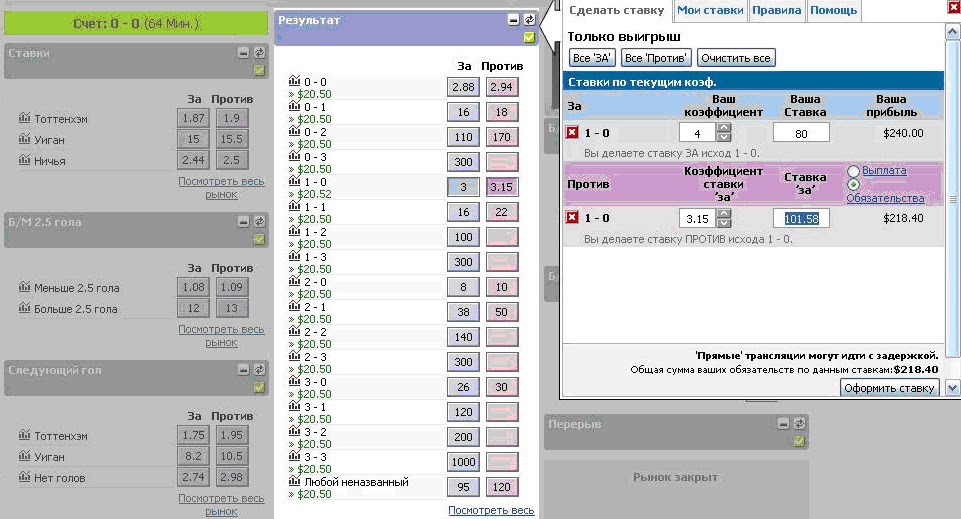The height and width of the screenshot is (519, 961).
Task: Open chart icon for score 1 - 0
Action: click(294, 181)
